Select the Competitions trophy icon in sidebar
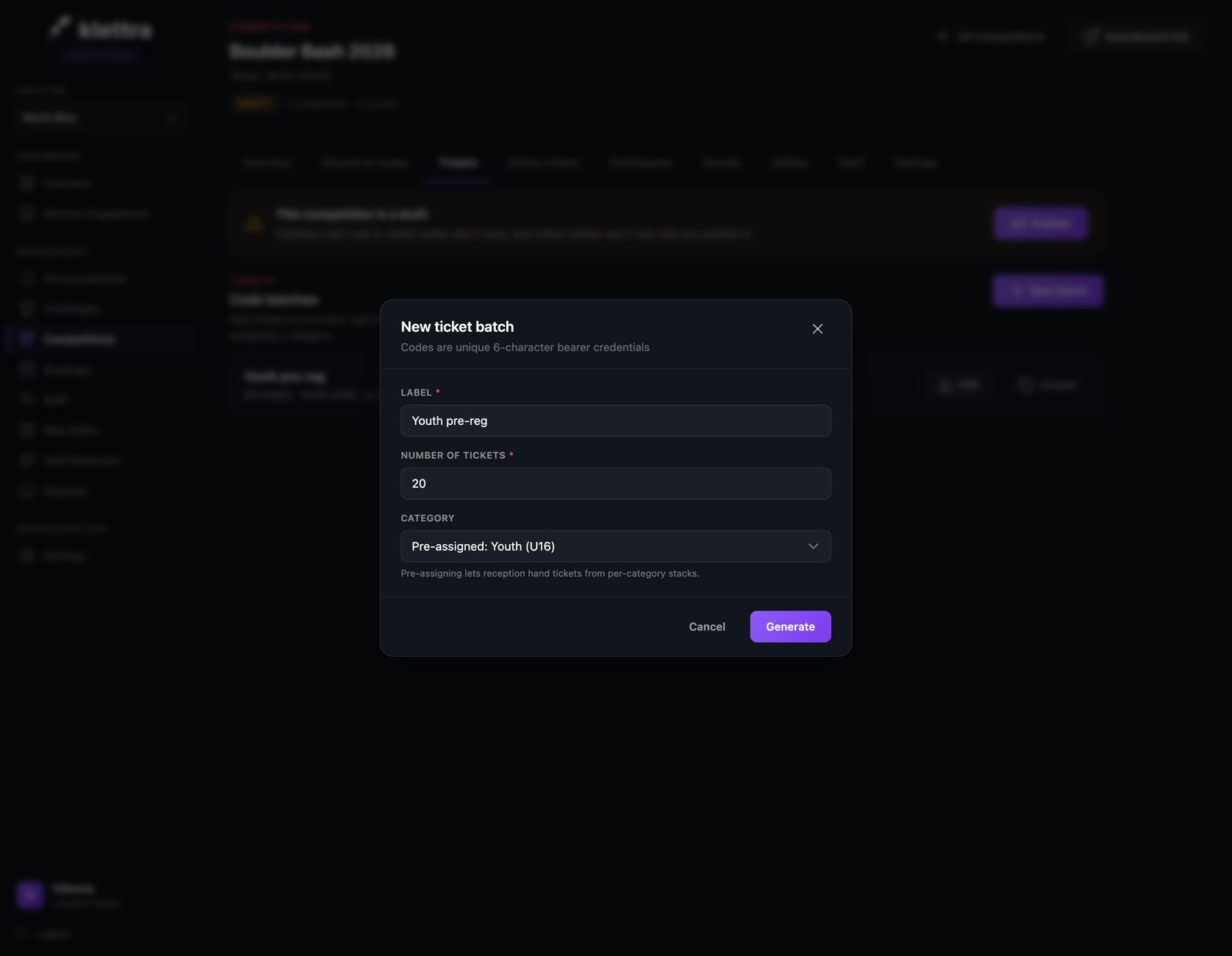This screenshot has height=956, width=1232. 27,339
